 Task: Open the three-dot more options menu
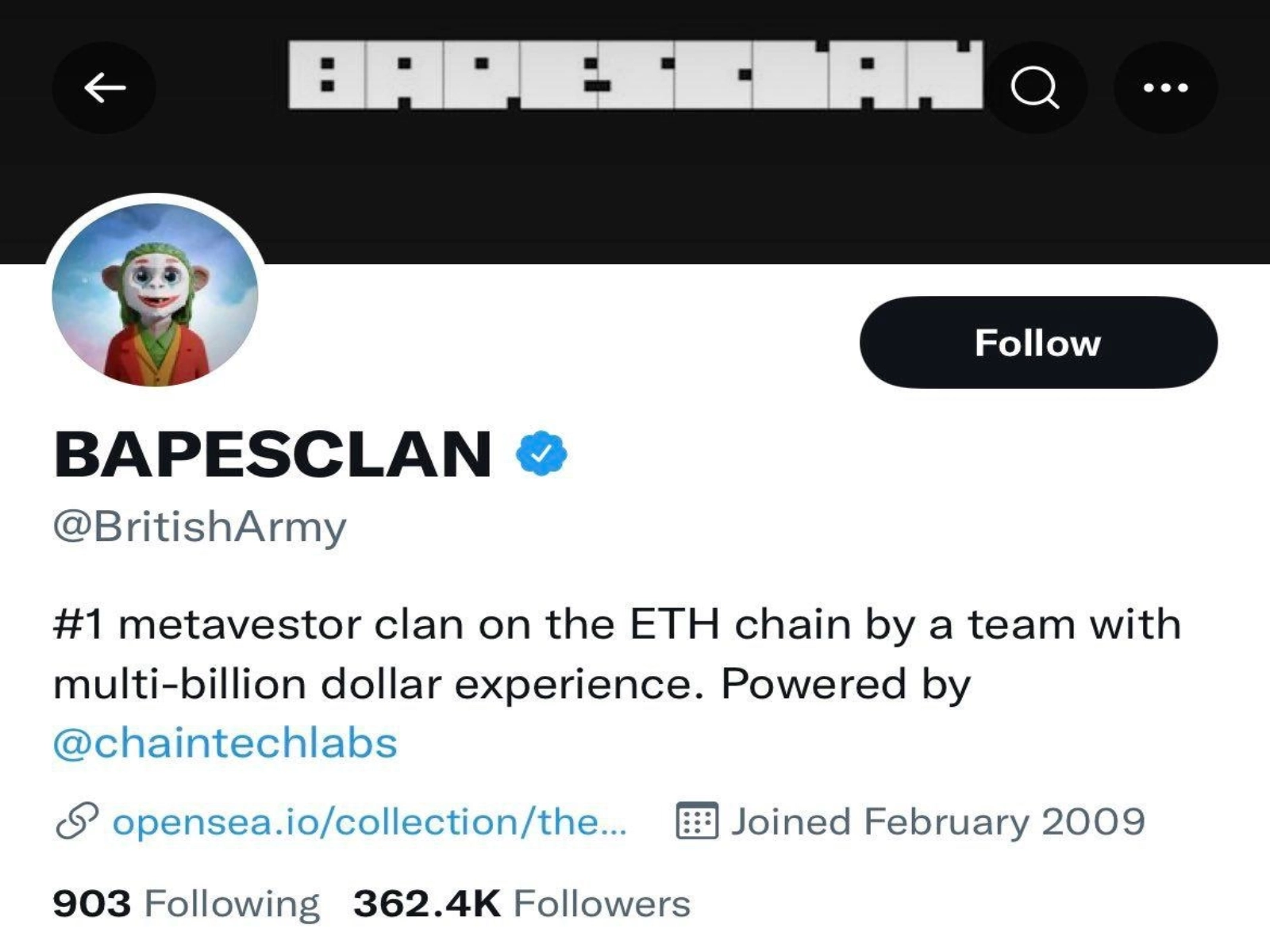(1165, 87)
